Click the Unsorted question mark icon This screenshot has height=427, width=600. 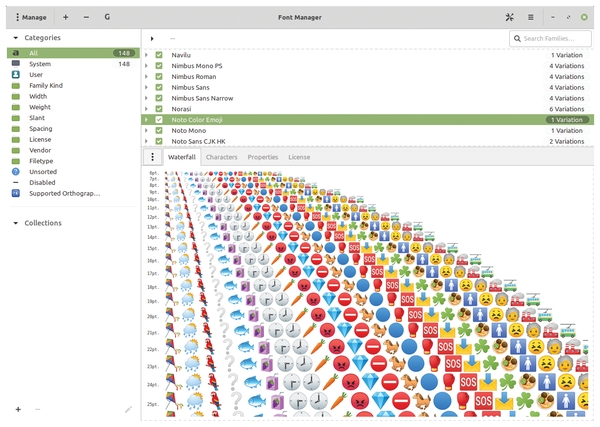(16, 172)
